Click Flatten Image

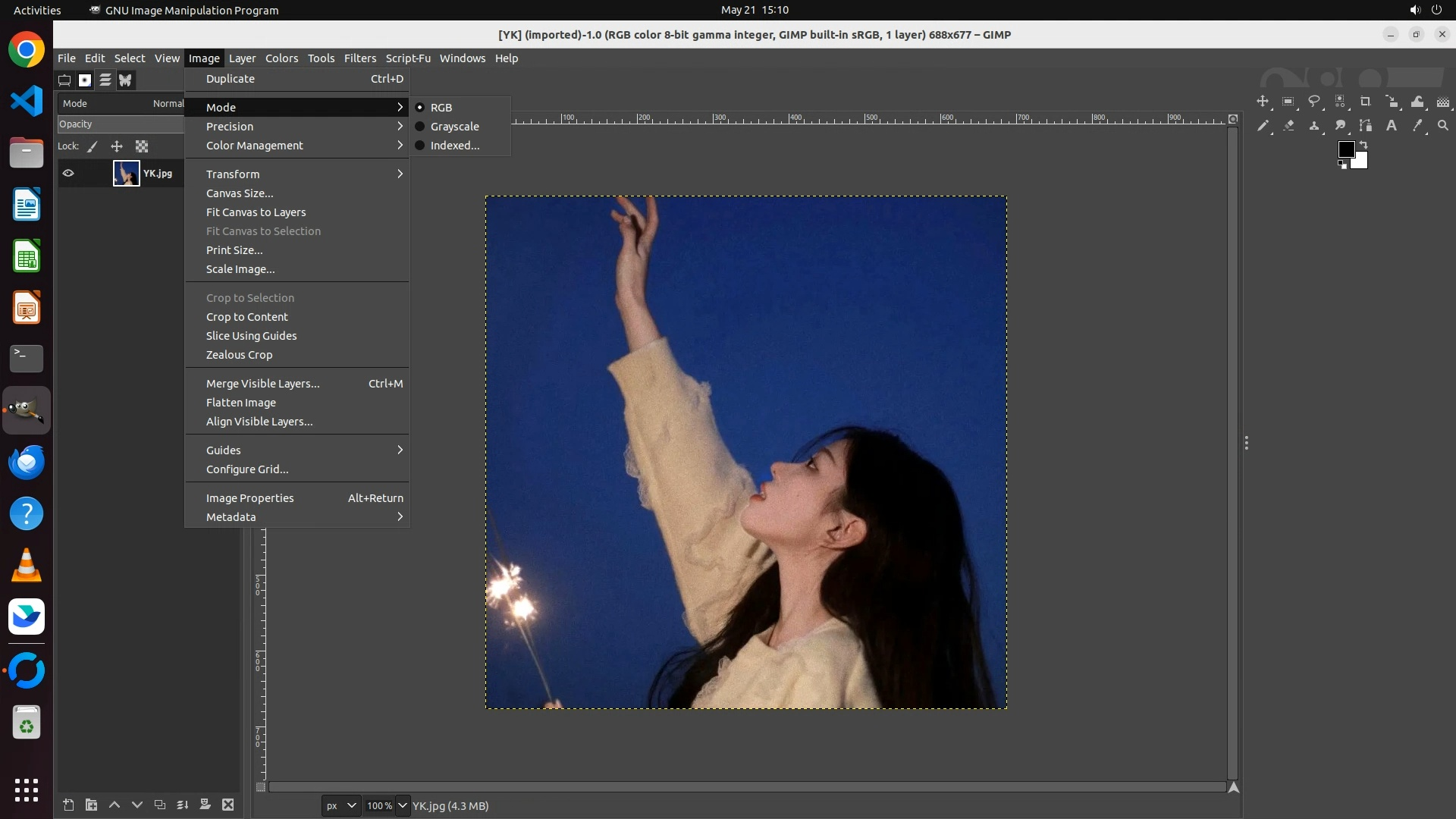point(241,403)
